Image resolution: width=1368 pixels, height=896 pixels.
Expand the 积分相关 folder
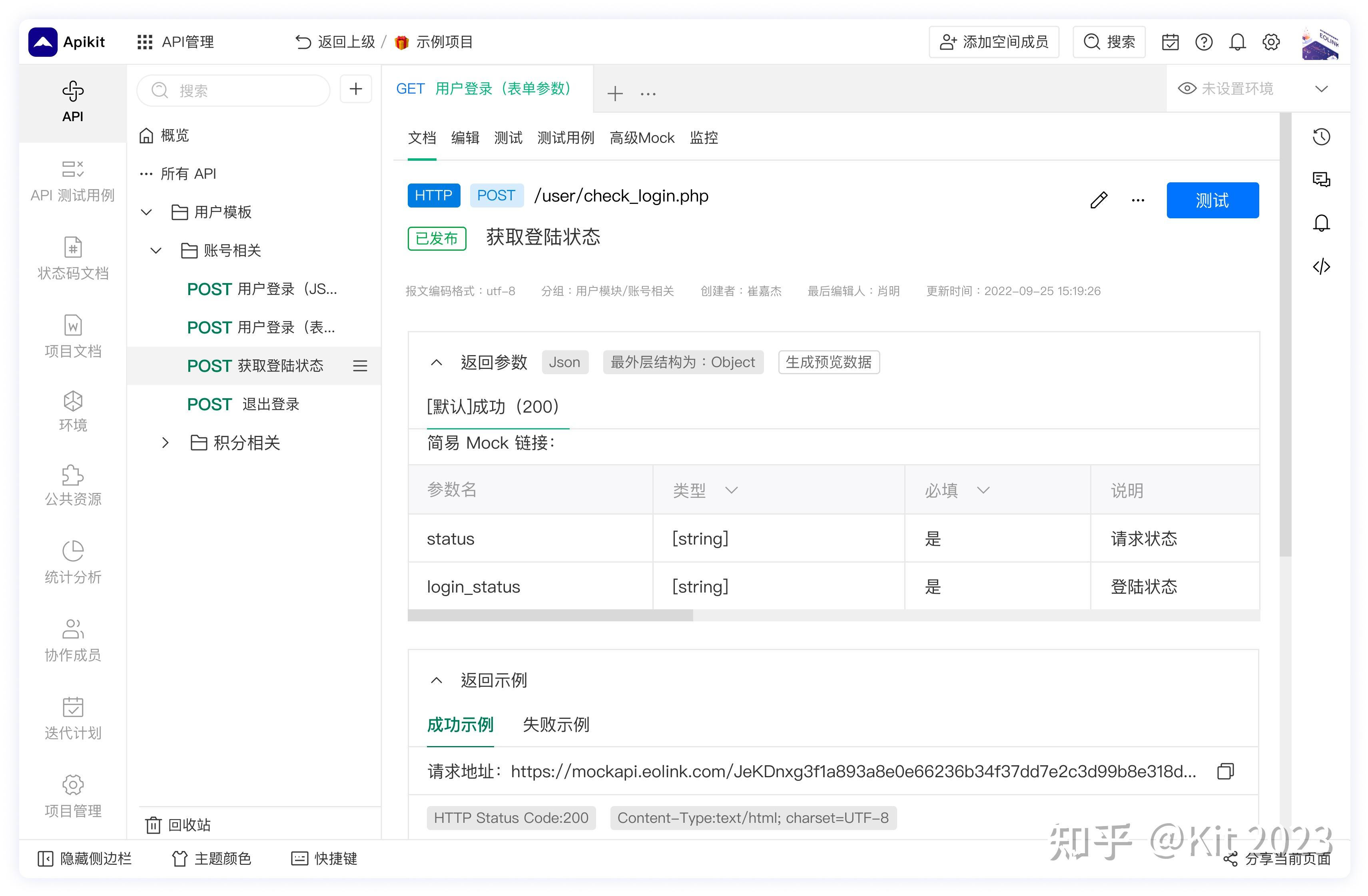point(165,443)
